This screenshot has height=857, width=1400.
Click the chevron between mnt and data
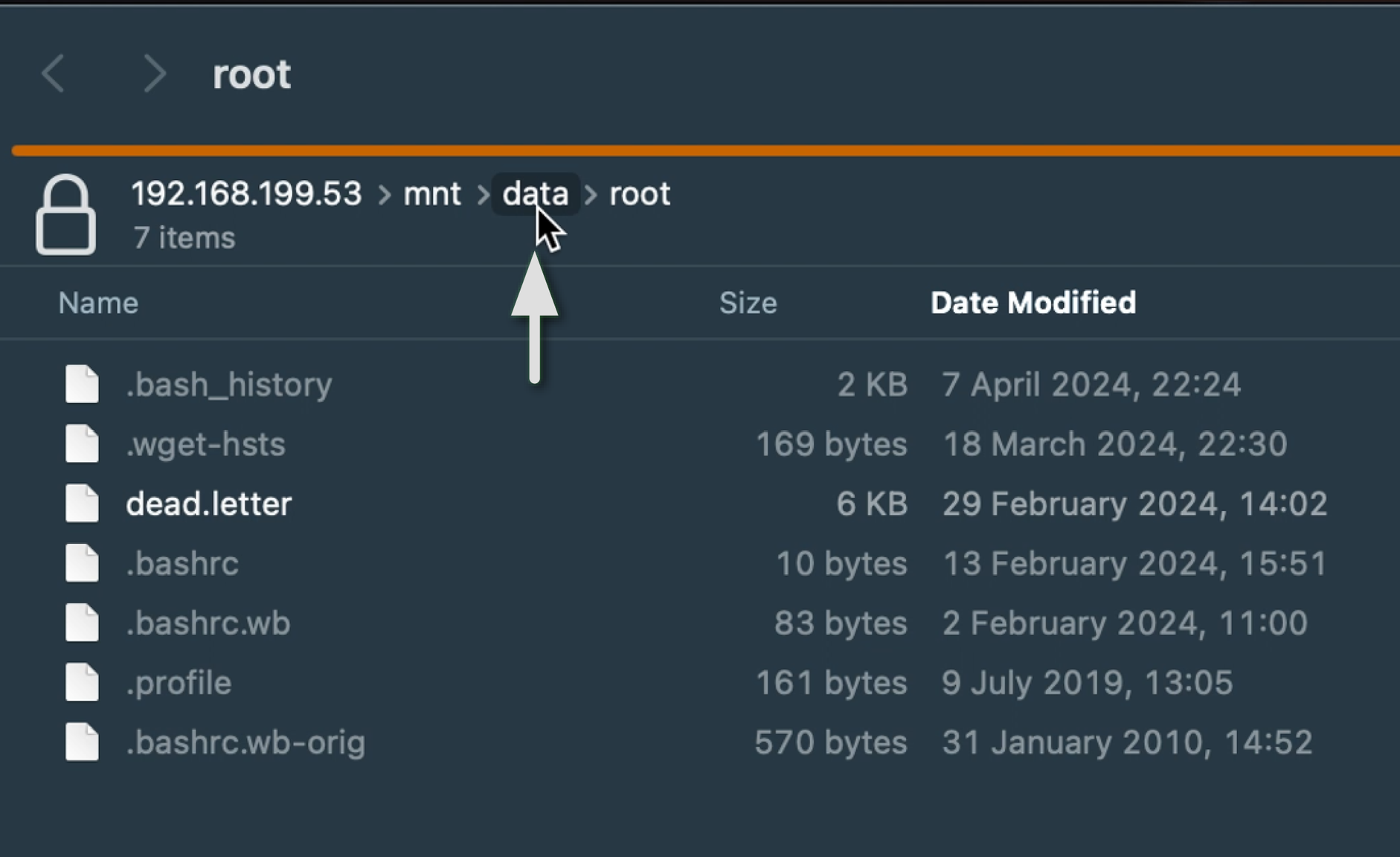(x=483, y=195)
